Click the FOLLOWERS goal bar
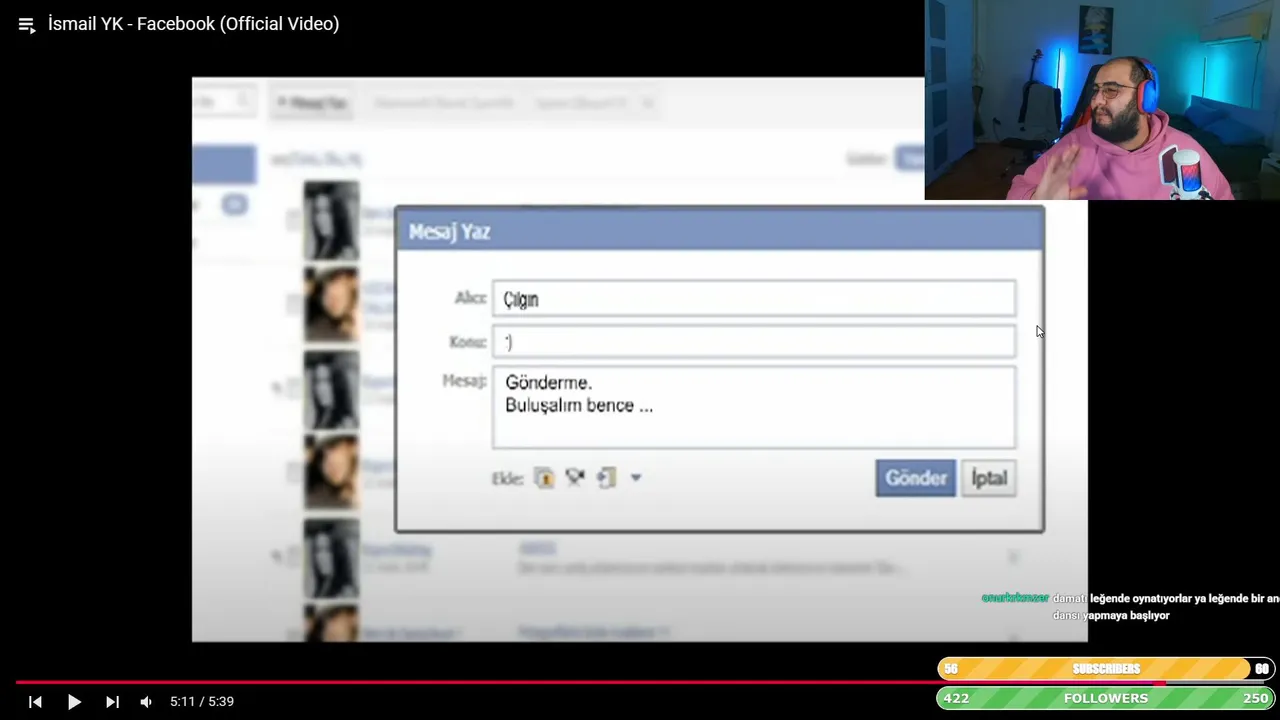 pyautogui.click(x=1106, y=698)
